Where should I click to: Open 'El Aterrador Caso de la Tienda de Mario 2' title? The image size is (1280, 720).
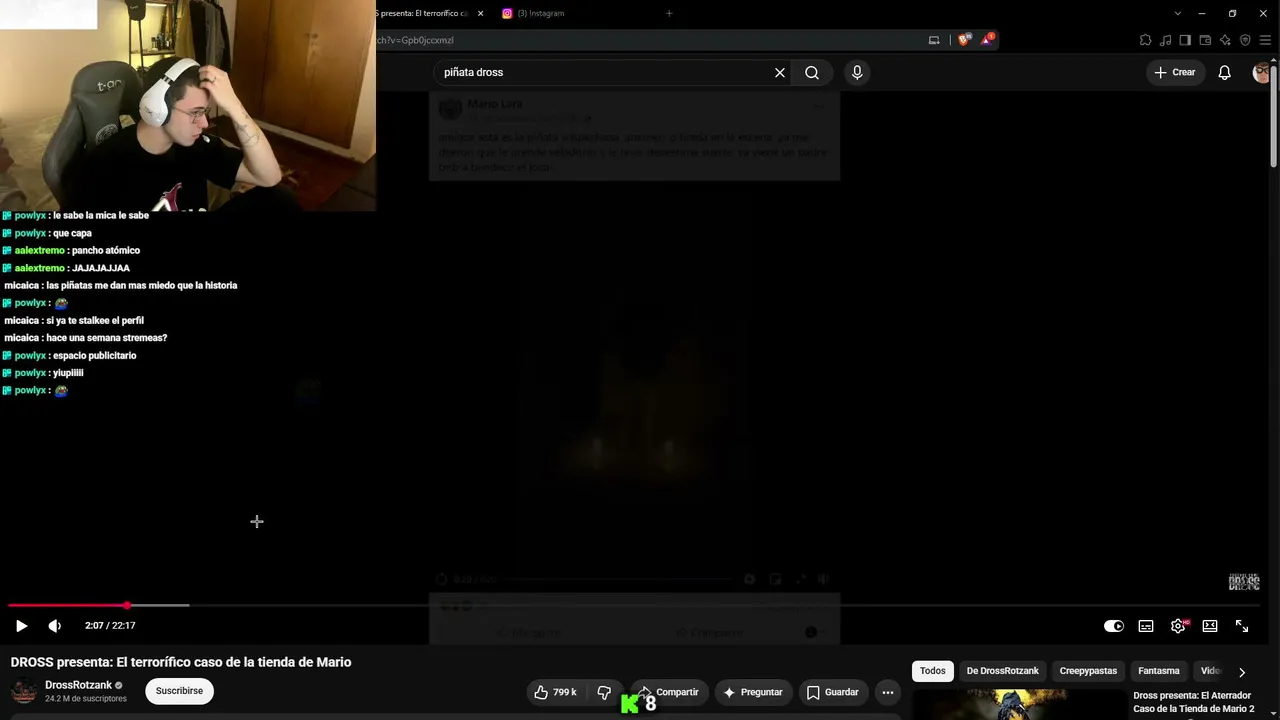click(1194, 702)
